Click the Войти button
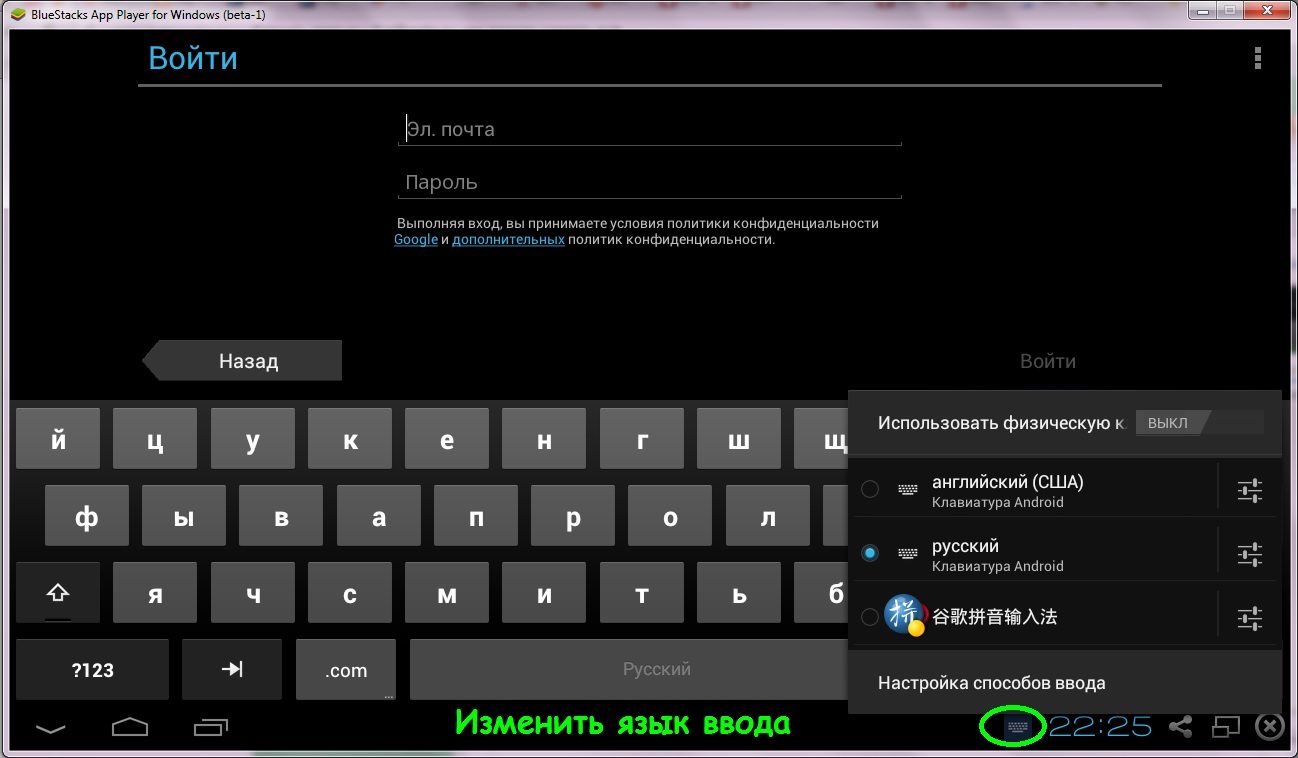 coord(1048,361)
